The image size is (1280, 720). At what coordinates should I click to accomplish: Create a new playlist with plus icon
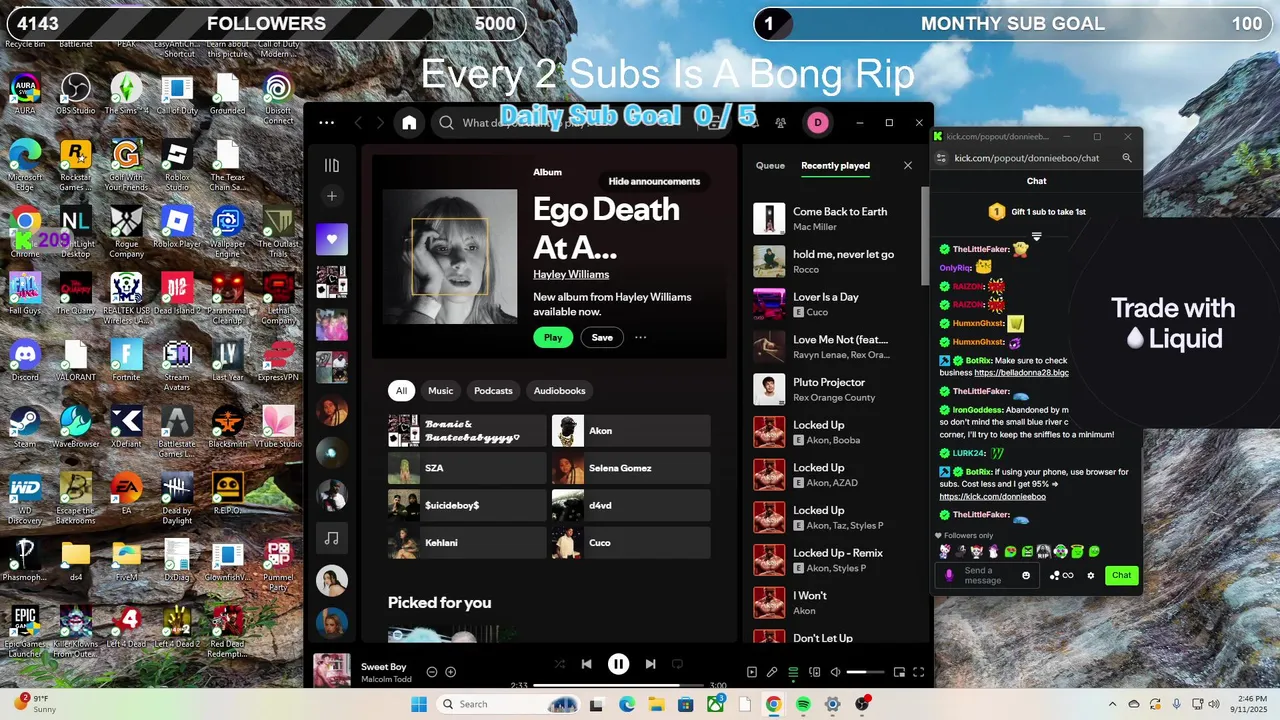[332, 196]
